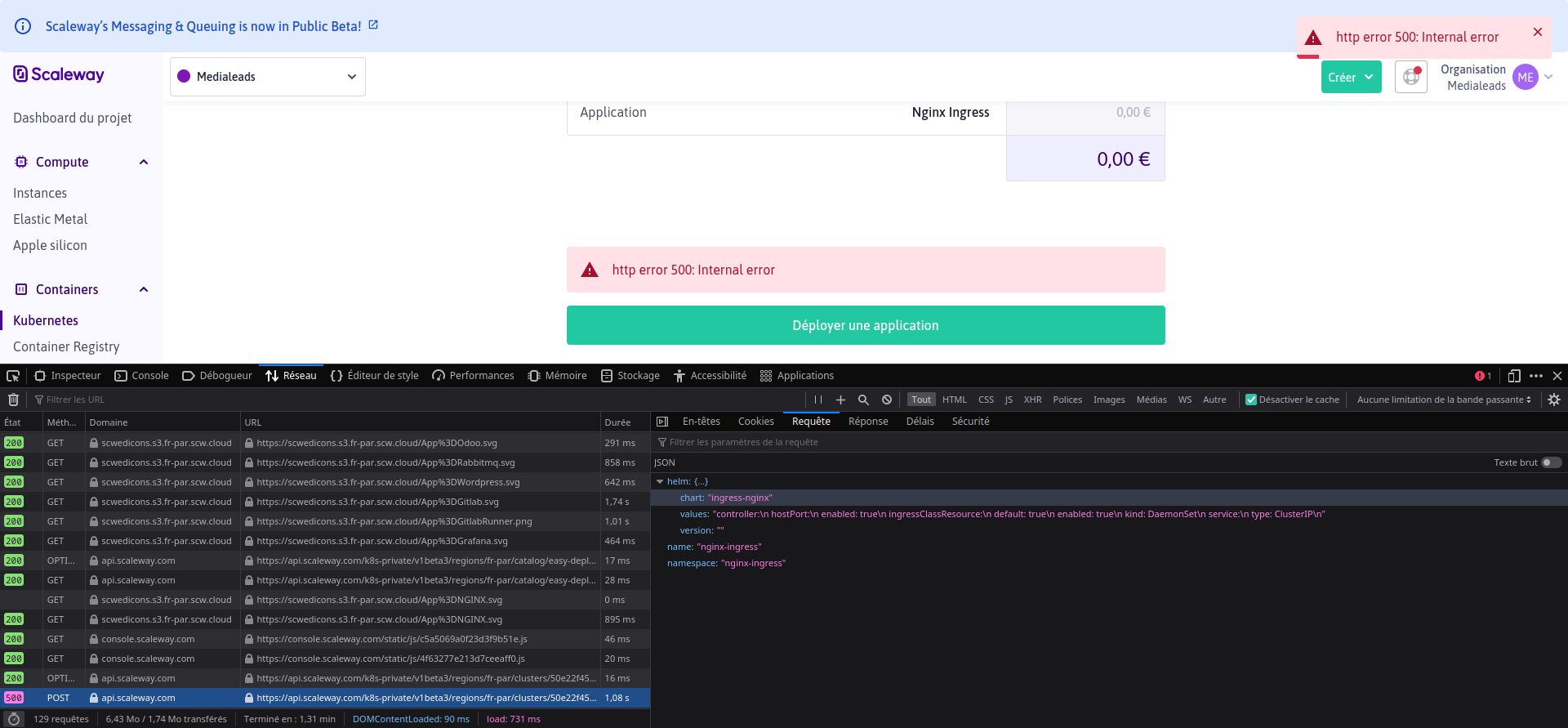The width and height of the screenshot is (1568, 728).
Task: Click the ME organisation avatar
Action: [1526, 77]
